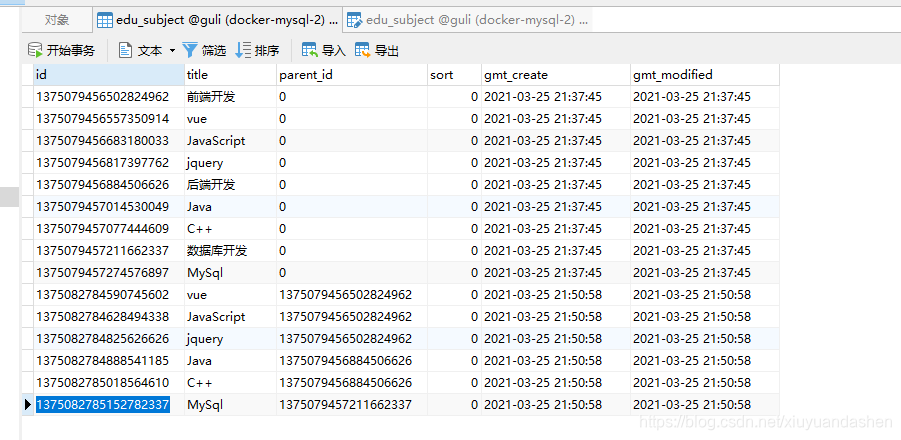Click the title column header
The height and width of the screenshot is (440, 901).
(230, 75)
